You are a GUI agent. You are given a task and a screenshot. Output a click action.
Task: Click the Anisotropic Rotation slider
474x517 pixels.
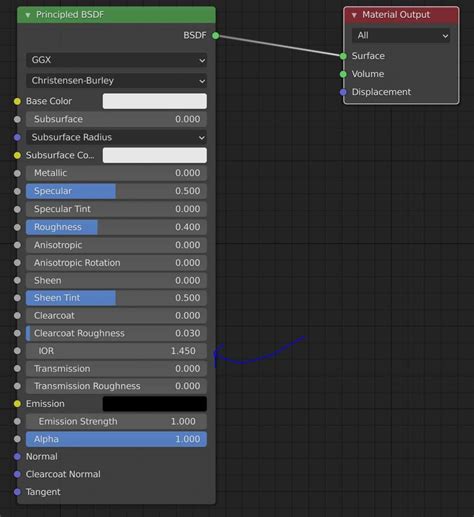coord(116,263)
